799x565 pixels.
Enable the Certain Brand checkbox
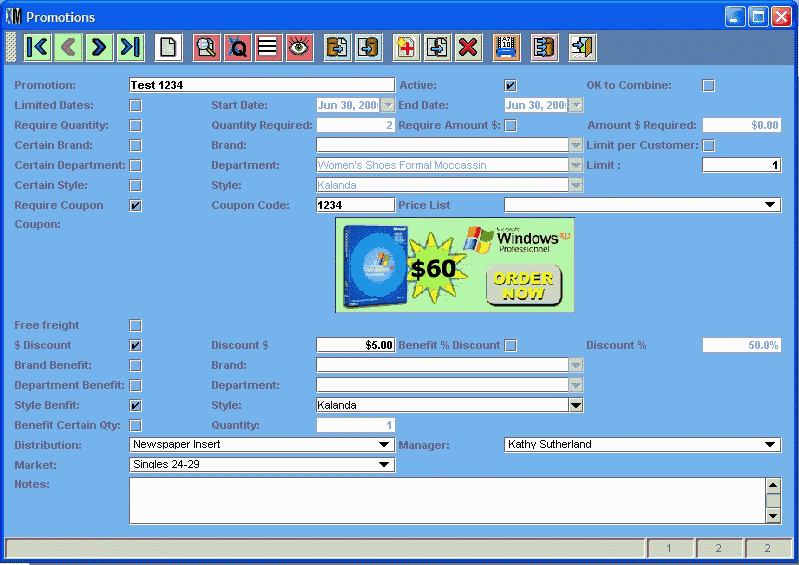(136, 145)
